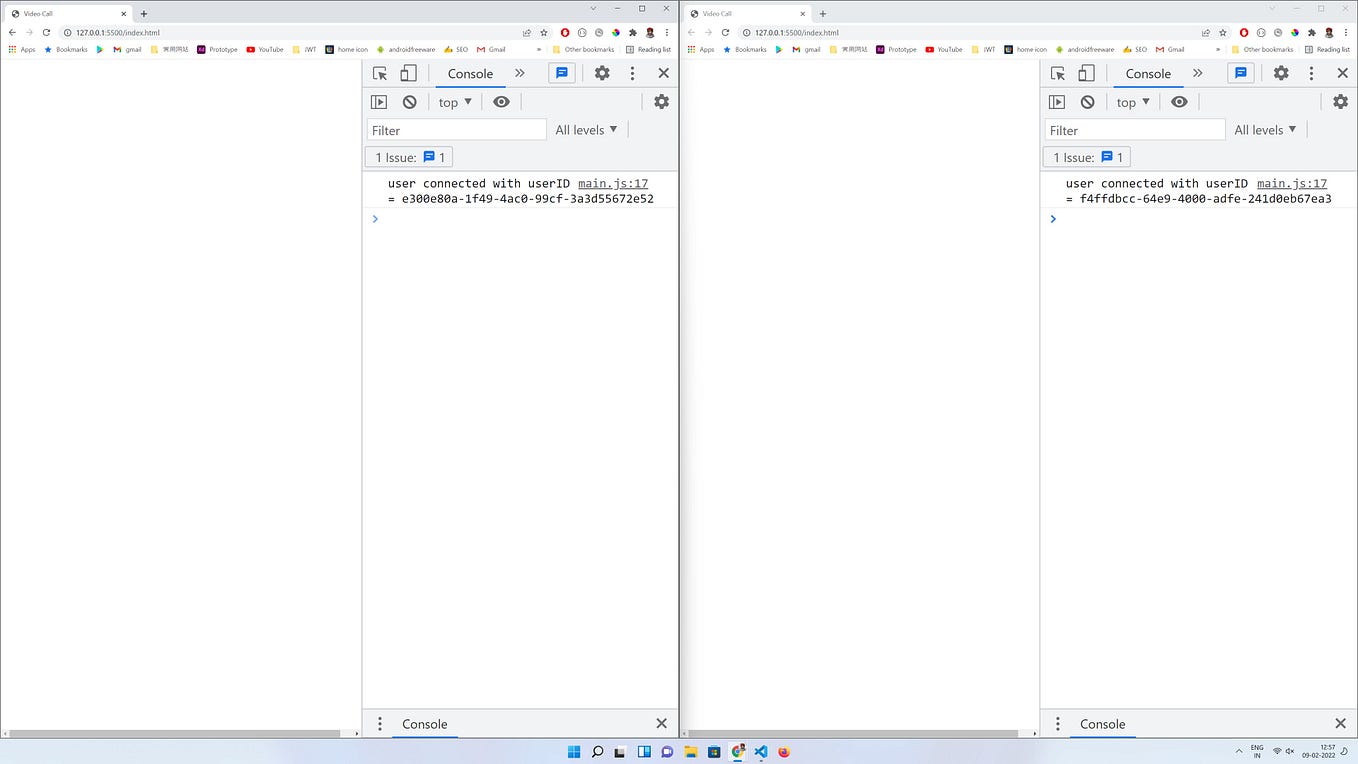This screenshot has width=1358, height=764.
Task: Open the main.js:17 source link
Action: [613, 183]
